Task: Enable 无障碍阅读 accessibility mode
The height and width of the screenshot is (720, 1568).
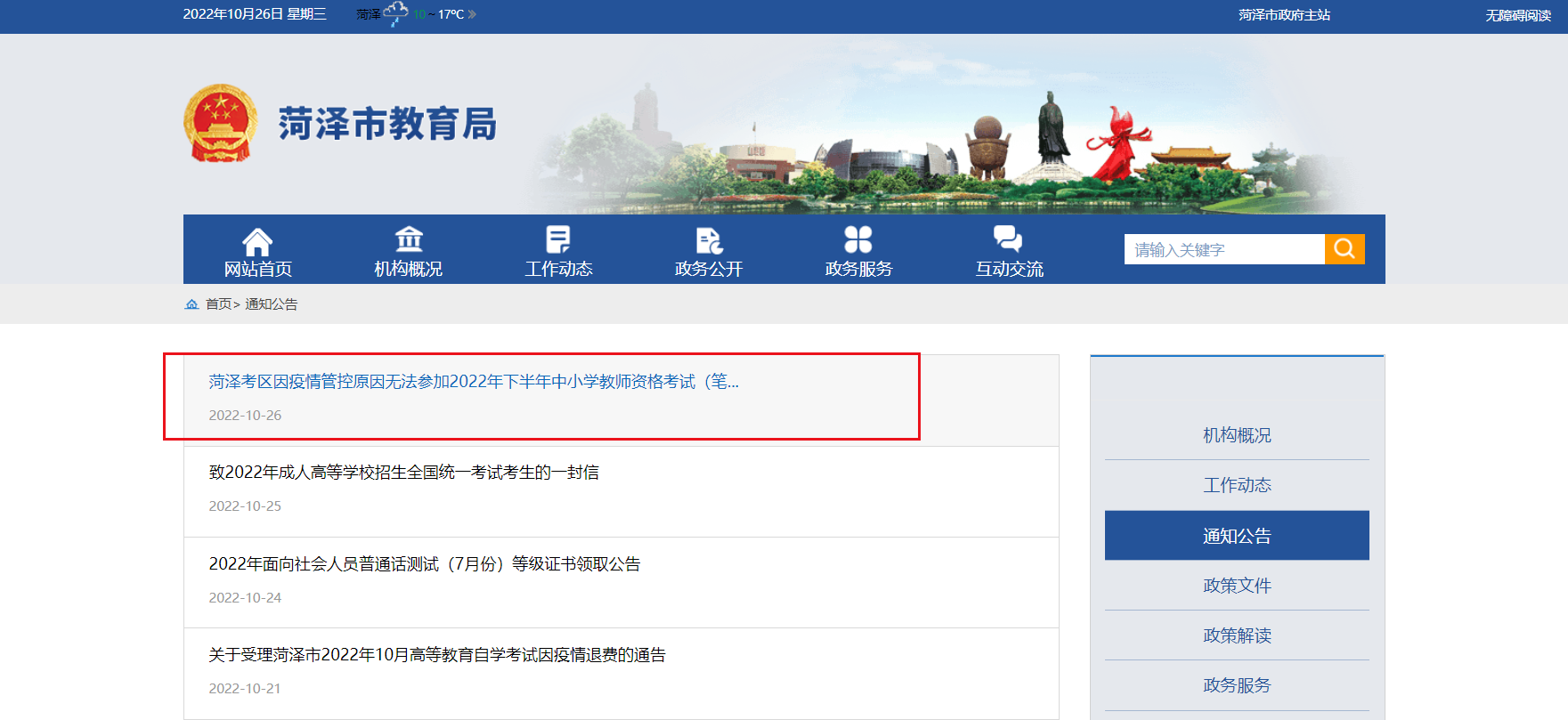Action: (x=1518, y=15)
